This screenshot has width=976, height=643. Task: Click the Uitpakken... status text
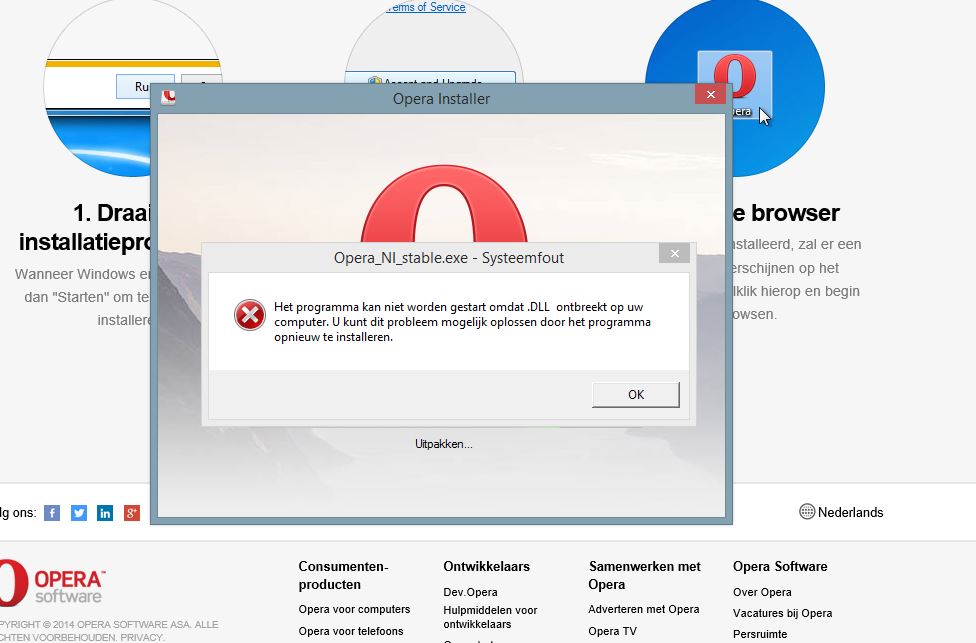[444, 444]
